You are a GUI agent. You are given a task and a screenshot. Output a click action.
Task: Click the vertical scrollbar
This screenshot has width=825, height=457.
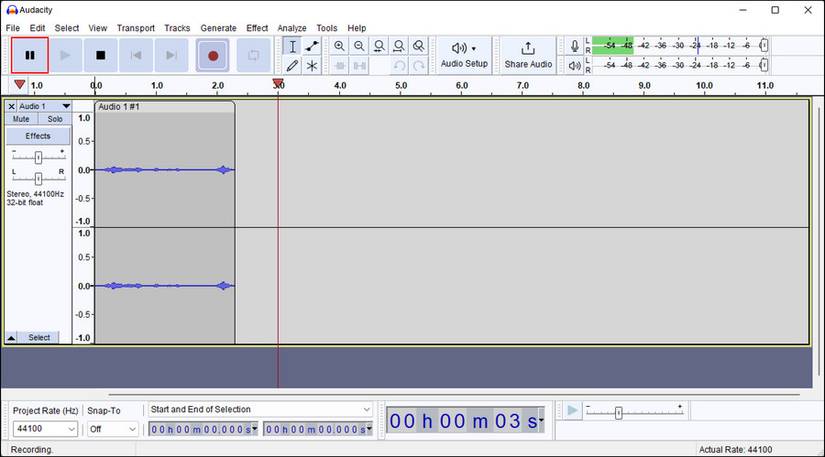(819, 240)
